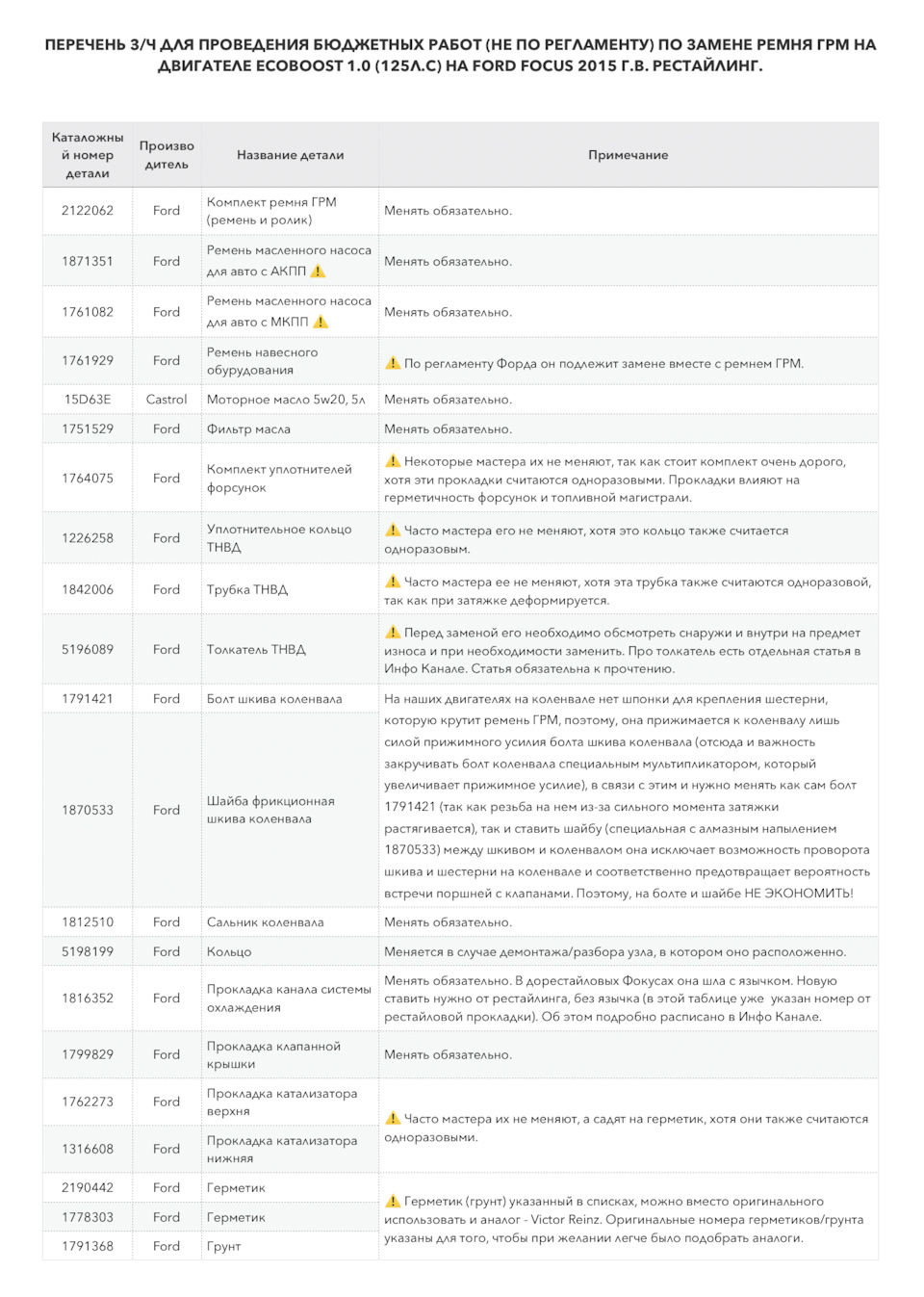This screenshot has height=1297, width=924.
Task: Click the Сальник коленвала part name
Action: pyautogui.click(x=265, y=921)
